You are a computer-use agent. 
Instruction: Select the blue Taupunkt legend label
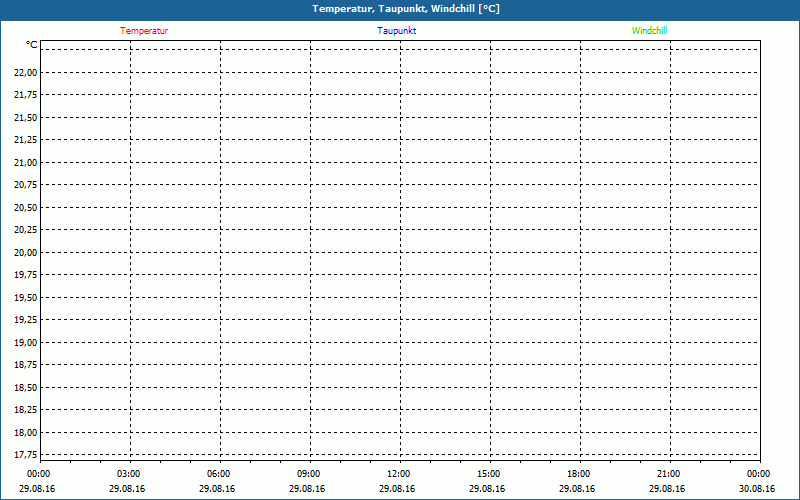(397, 31)
